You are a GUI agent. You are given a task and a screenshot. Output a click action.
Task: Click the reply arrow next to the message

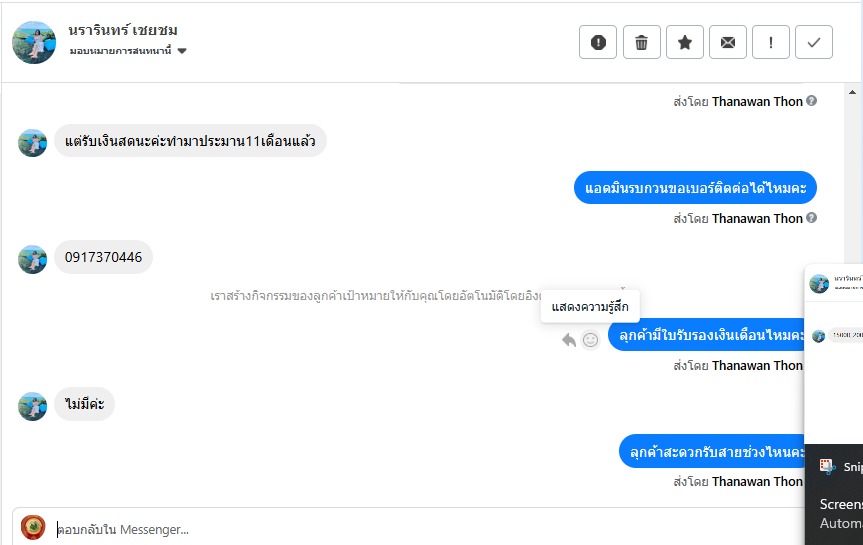pos(569,340)
